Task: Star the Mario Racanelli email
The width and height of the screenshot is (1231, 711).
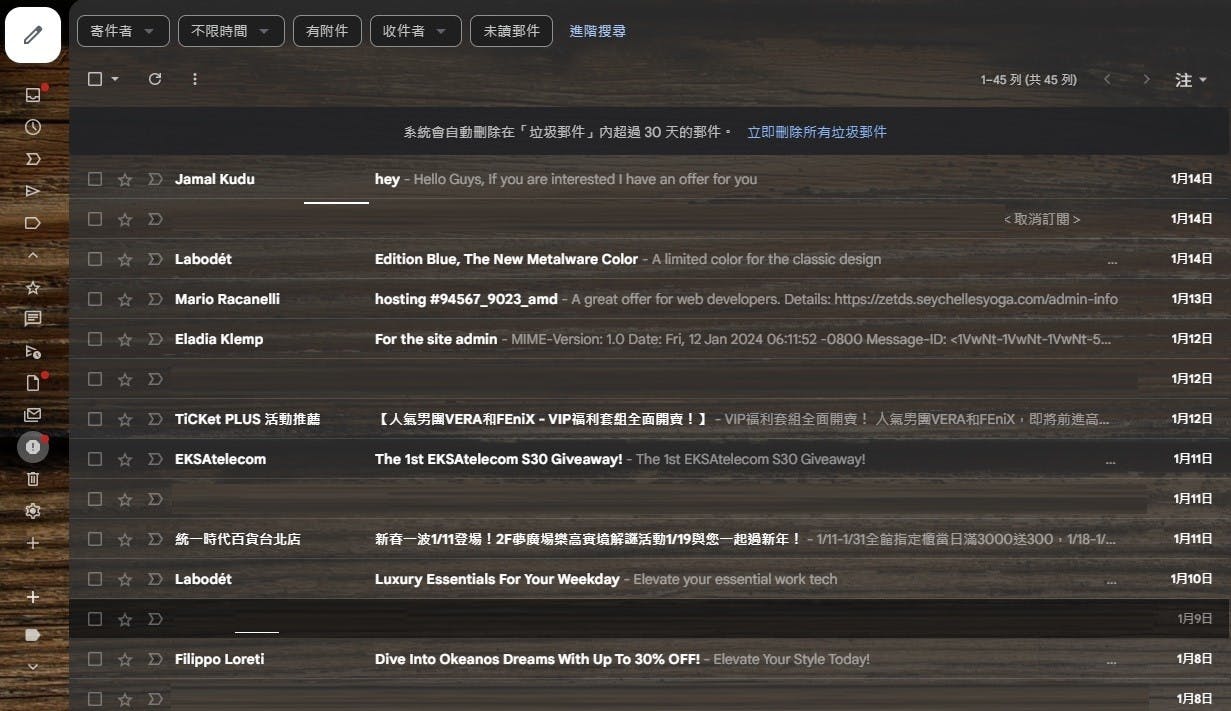Action: tap(125, 299)
